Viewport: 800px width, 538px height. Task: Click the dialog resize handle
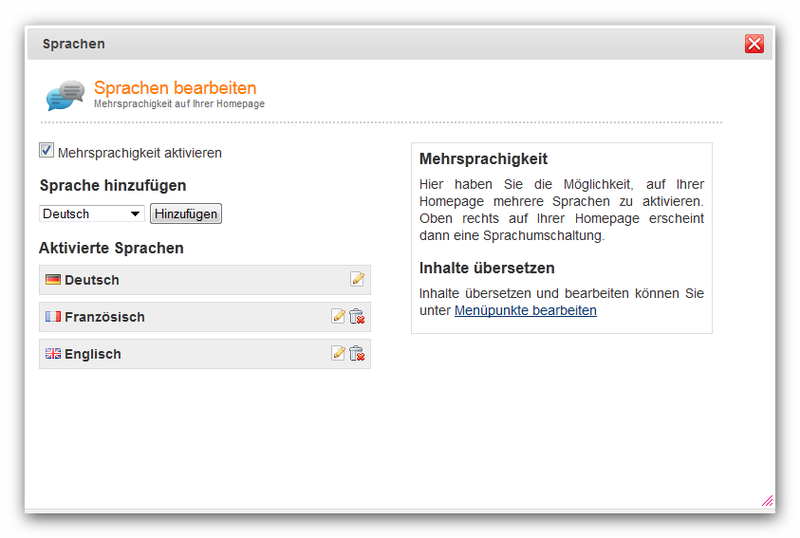[x=767, y=501]
